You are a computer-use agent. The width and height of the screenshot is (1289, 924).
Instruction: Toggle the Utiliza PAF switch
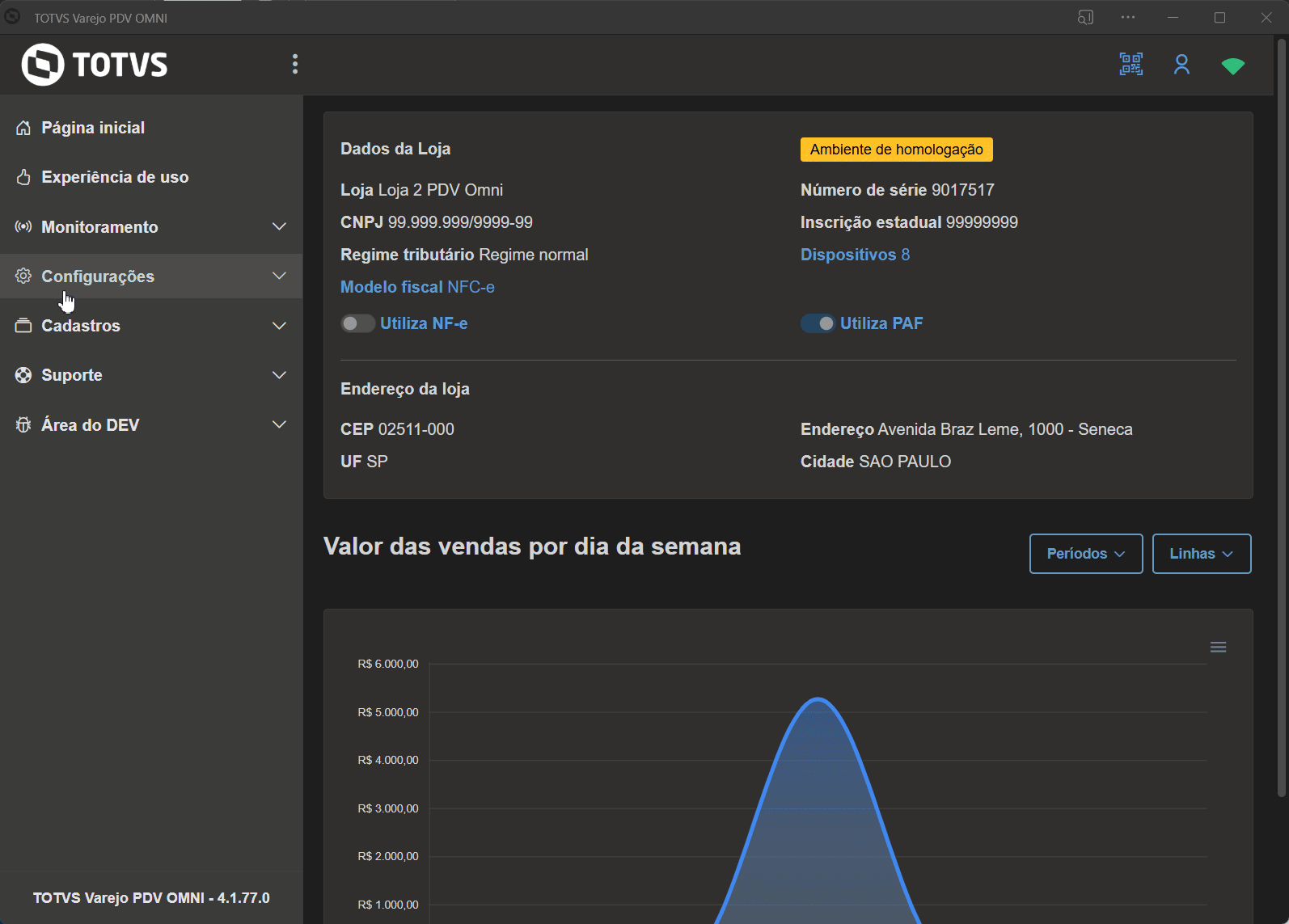pyautogui.click(x=818, y=323)
